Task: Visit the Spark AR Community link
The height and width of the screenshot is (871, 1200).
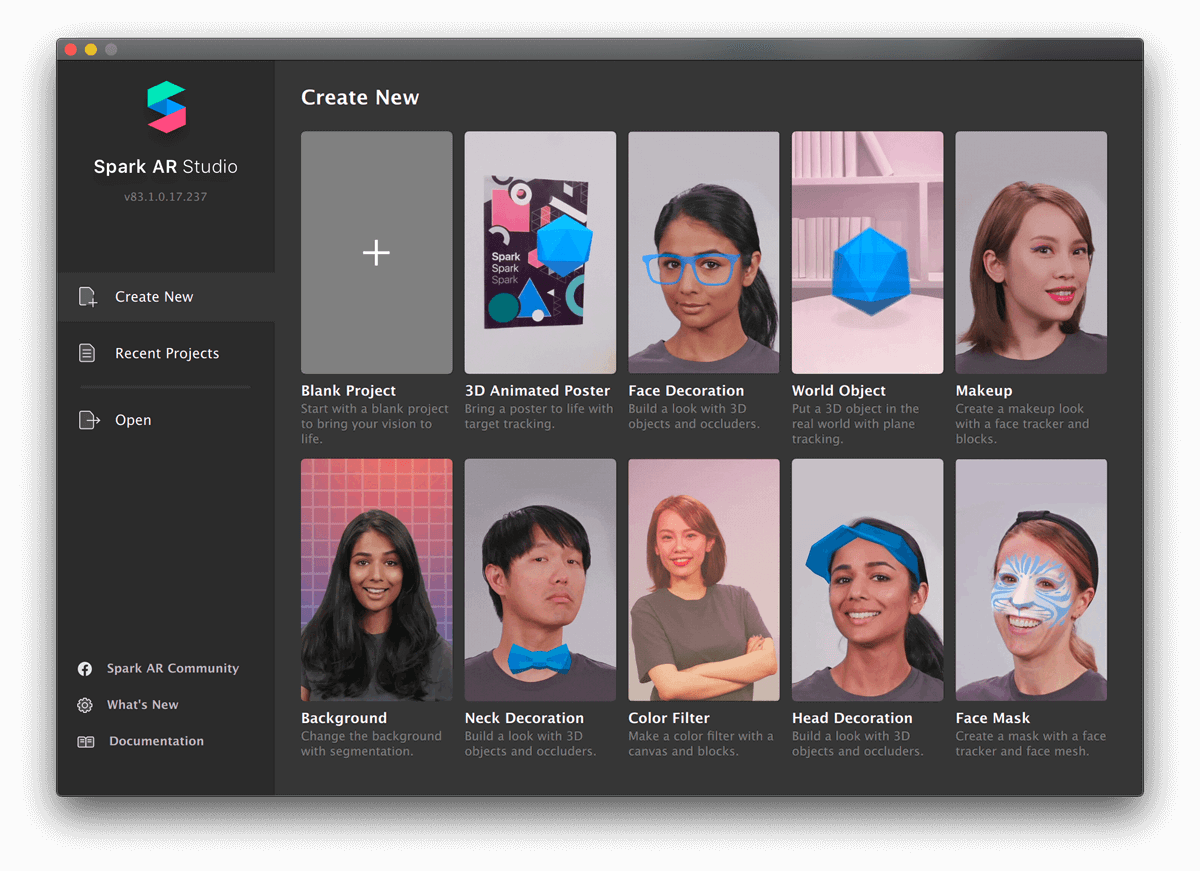Action: click(x=173, y=669)
